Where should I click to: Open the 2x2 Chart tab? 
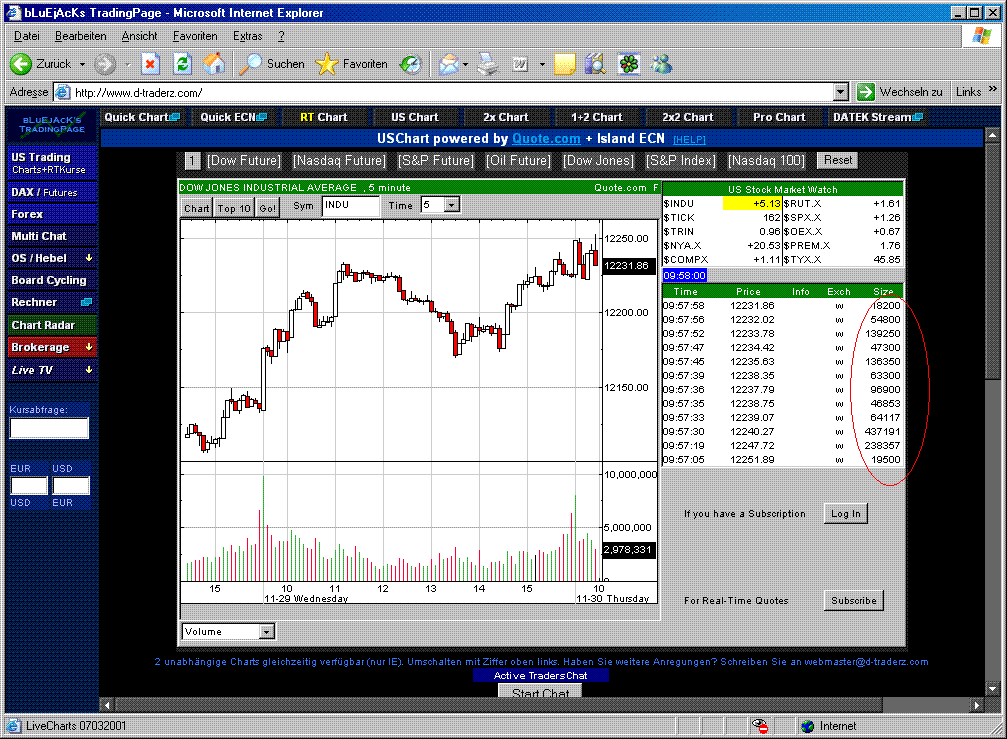tap(688, 117)
